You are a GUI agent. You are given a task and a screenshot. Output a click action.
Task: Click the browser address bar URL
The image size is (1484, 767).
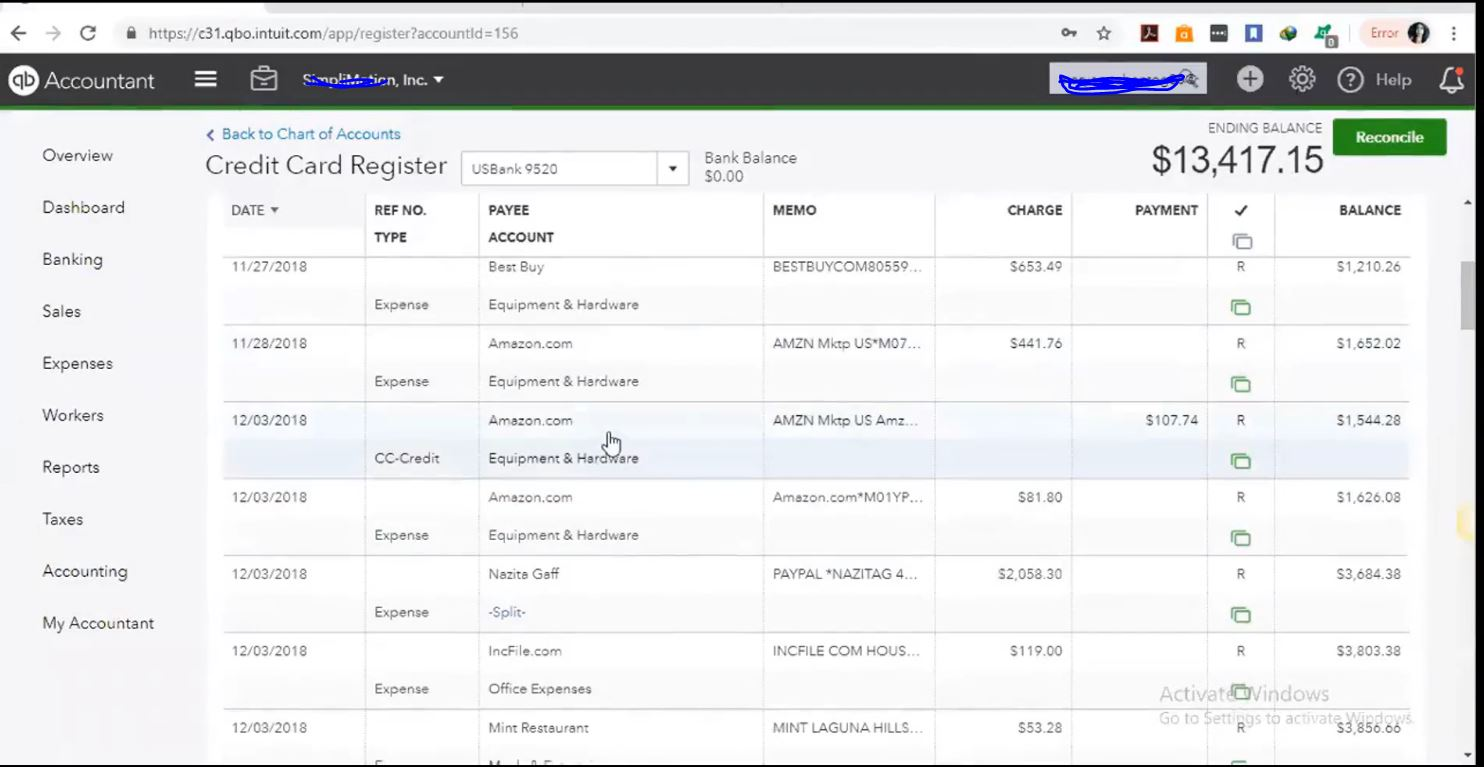pyautogui.click(x=333, y=33)
